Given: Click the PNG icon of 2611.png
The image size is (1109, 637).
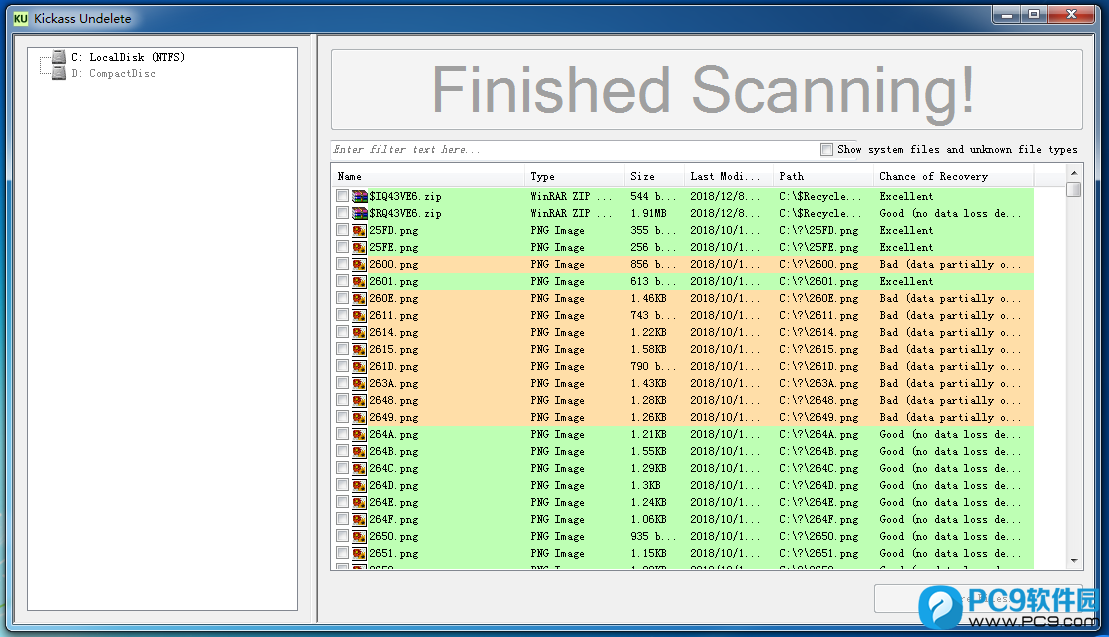Looking at the screenshot, I should click(360, 315).
